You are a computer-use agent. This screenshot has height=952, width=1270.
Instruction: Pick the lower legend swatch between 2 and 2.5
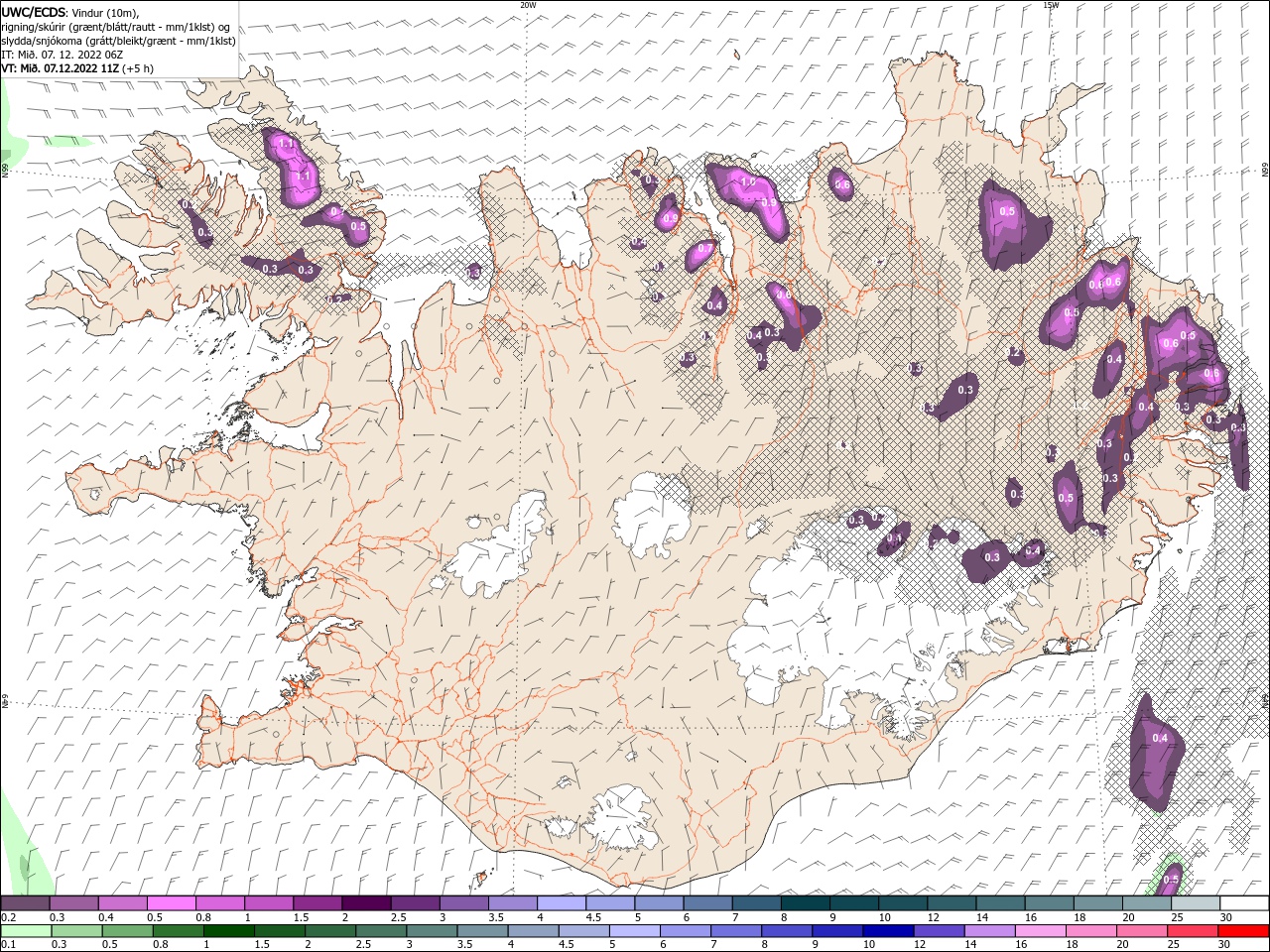[x=330, y=931]
